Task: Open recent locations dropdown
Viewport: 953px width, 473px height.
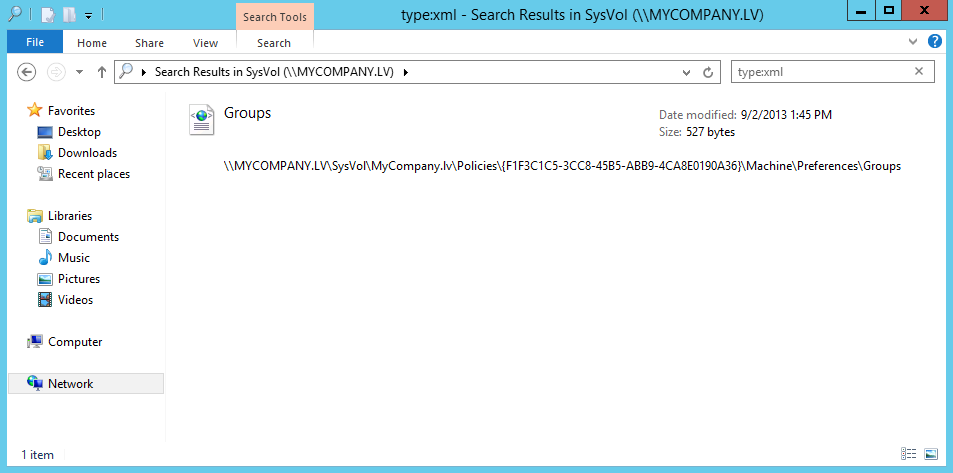Action: (80, 72)
